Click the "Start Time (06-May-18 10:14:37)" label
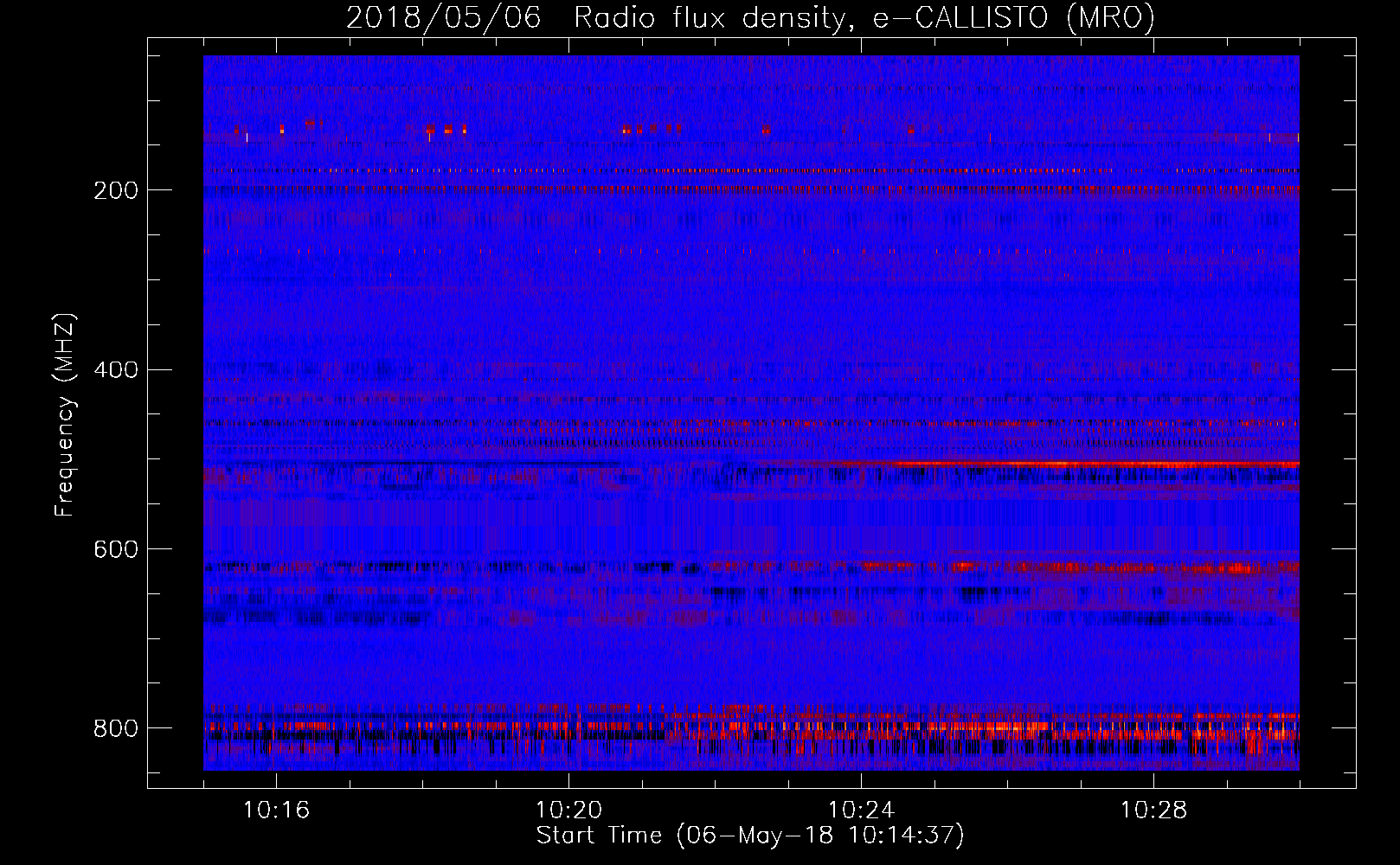The height and width of the screenshot is (865, 1400). tap(750, 836)
